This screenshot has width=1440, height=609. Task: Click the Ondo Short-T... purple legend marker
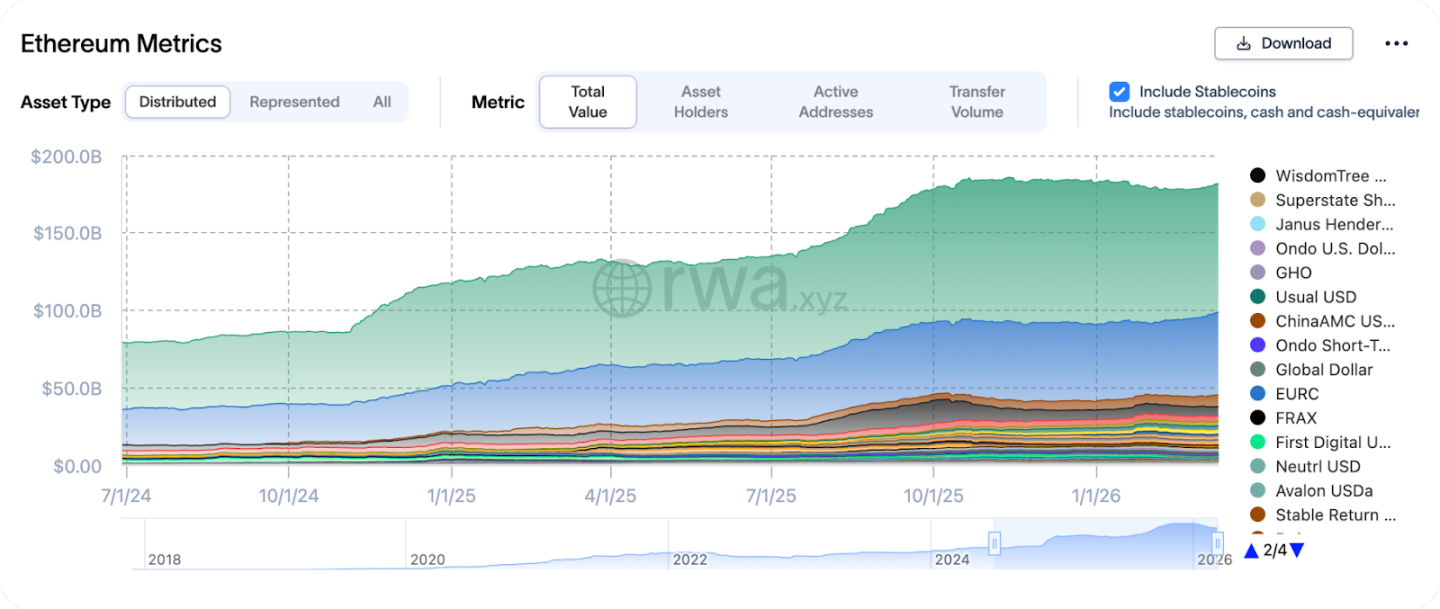pos(1258,346)
